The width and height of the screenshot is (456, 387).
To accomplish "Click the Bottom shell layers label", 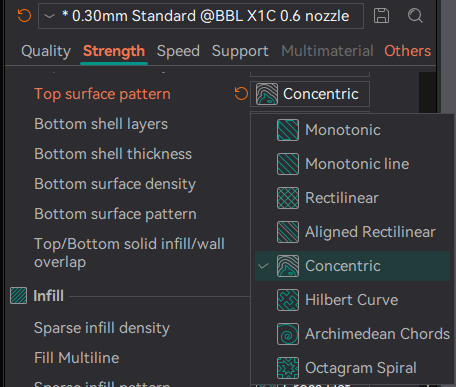I will [101, 124].
